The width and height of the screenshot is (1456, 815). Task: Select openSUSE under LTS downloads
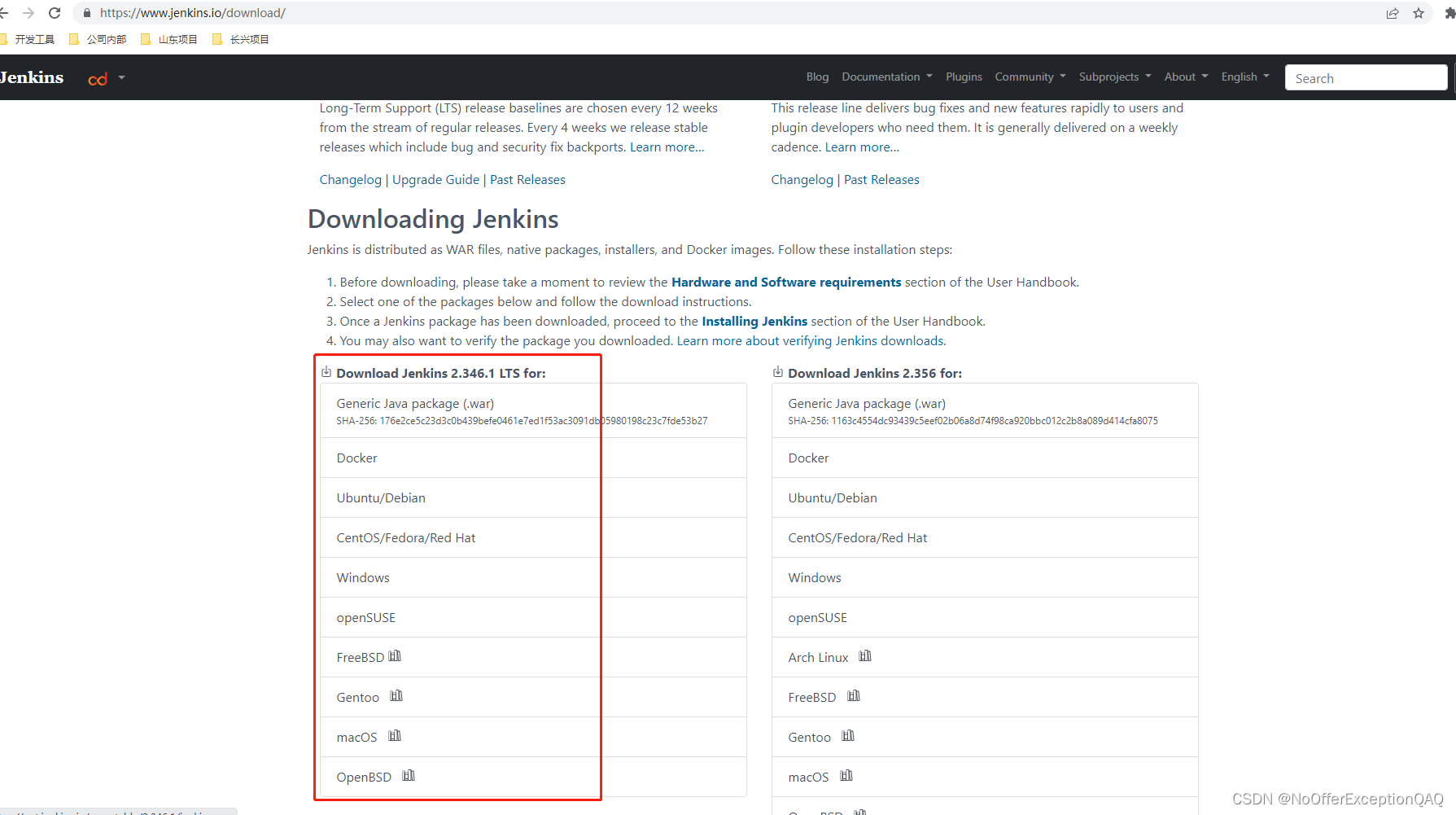533,618
